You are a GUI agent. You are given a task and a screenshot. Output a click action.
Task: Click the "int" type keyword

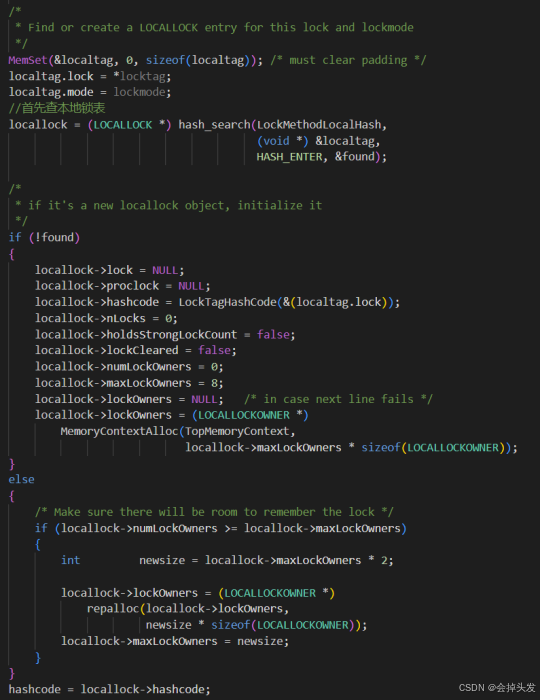click(x=71, y=560)
